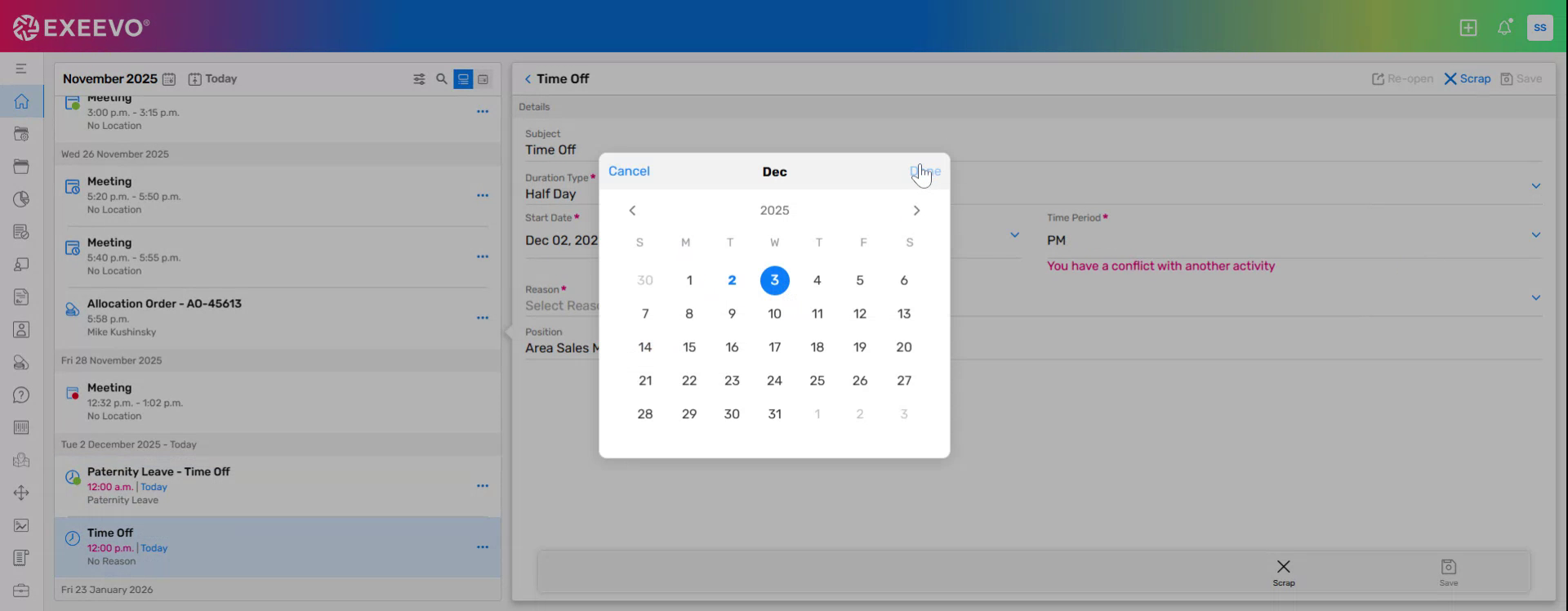Cancel the date picker
The width and height of the screenshot is (1568, 611).
(629, 171)
